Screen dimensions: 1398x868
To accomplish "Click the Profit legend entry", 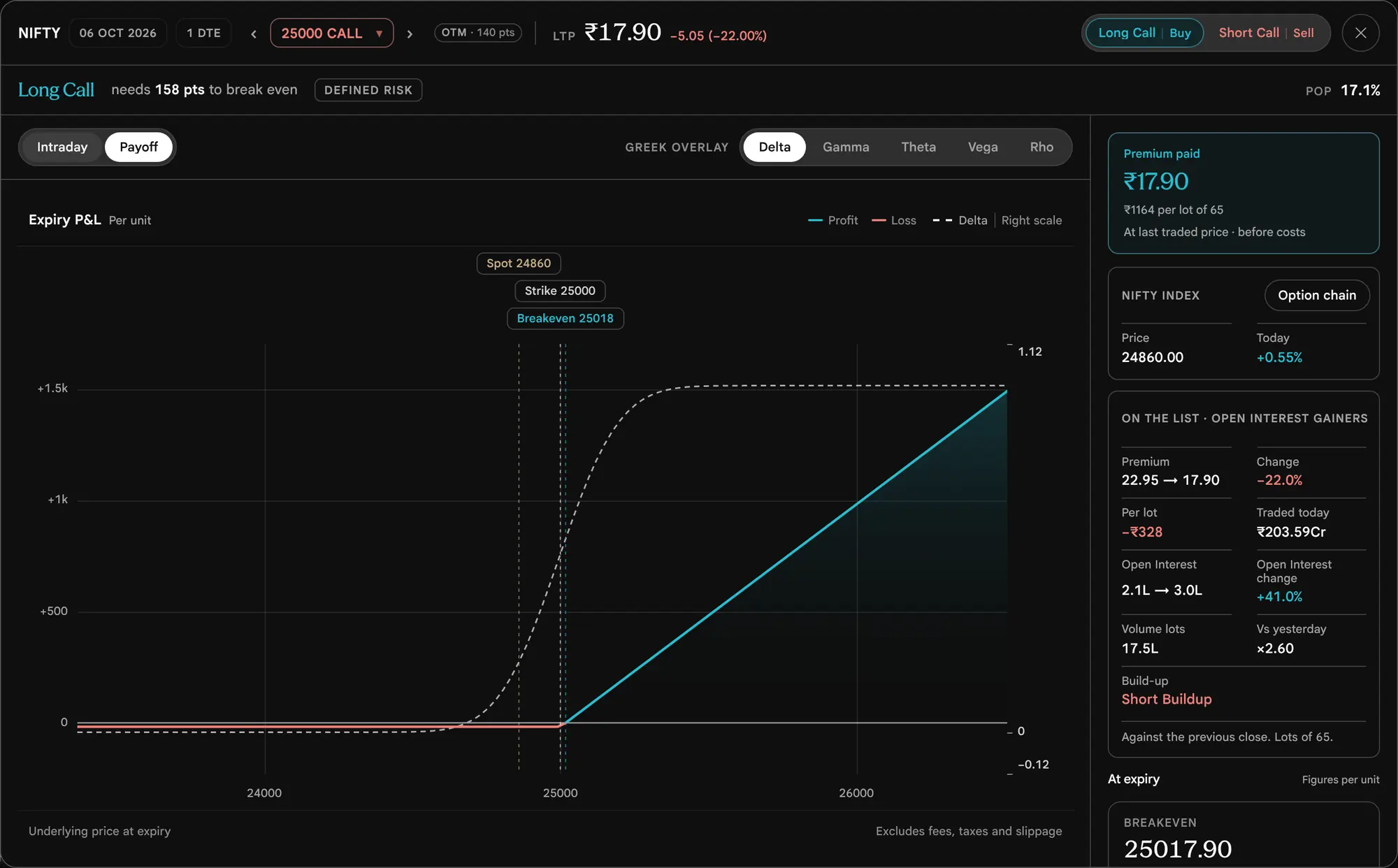I will point(833,220).
